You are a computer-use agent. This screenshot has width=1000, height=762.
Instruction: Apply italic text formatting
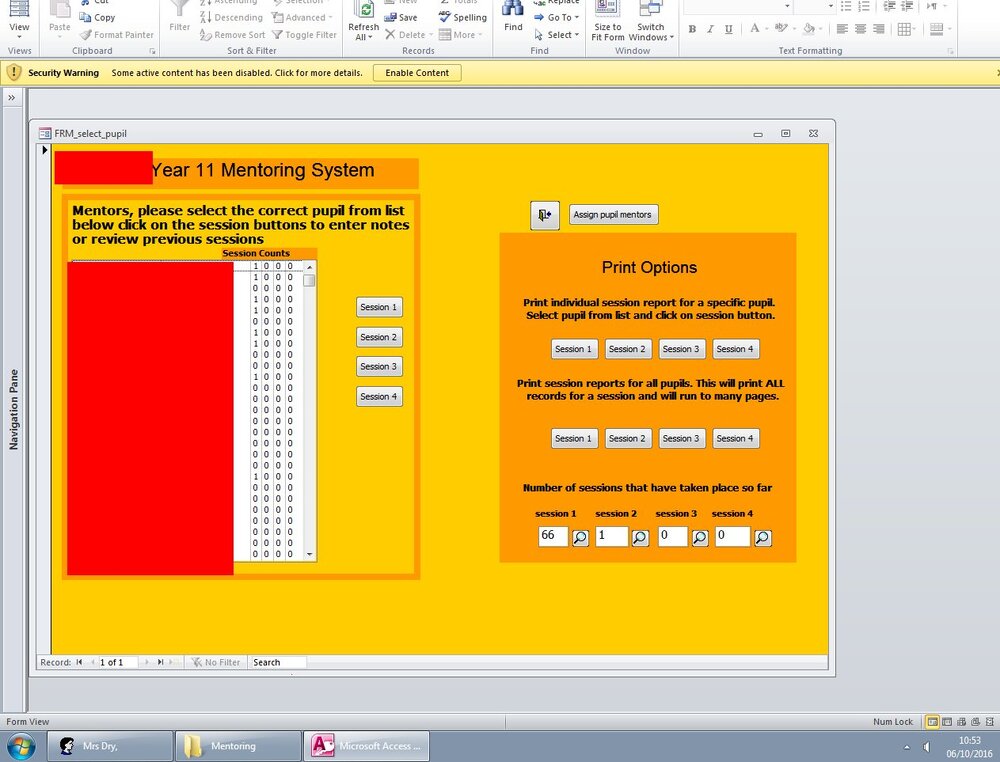point(710,29)
